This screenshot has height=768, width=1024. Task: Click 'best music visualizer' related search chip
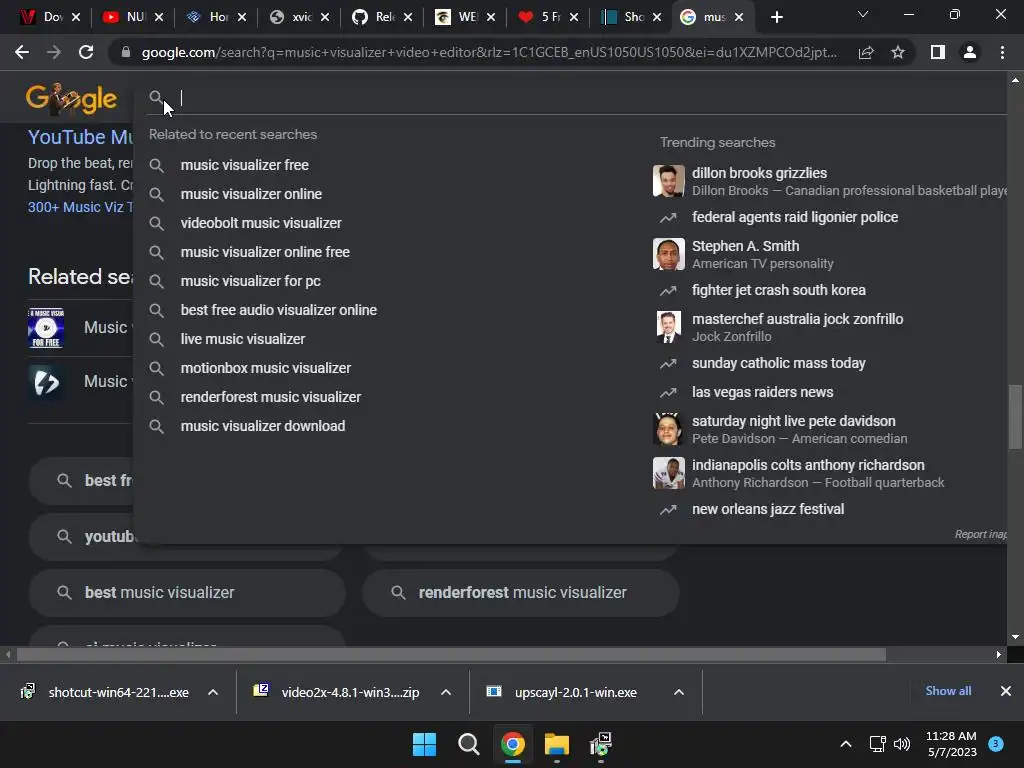187,592
